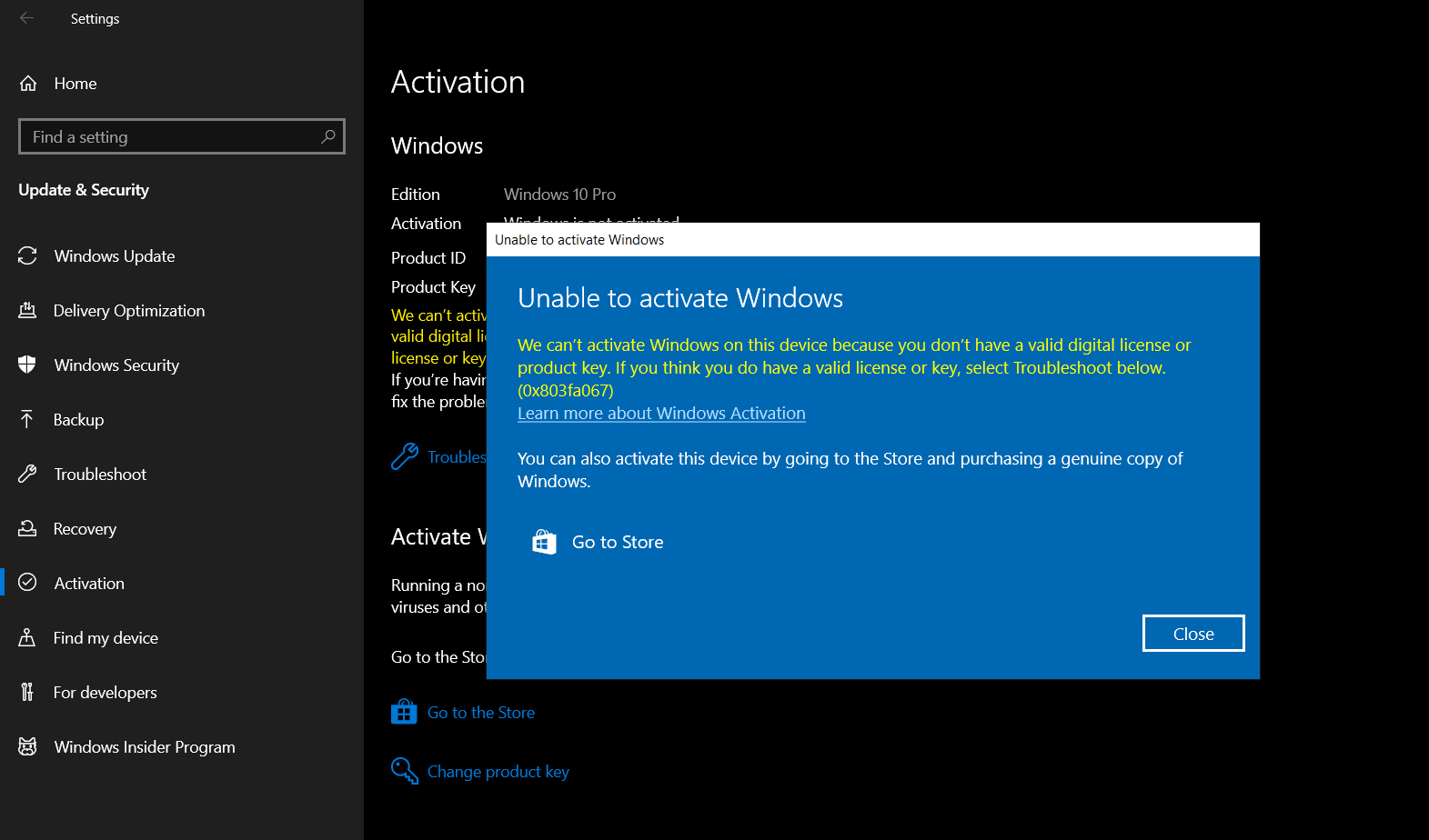This screenshot has height=840, width=1429.
Task: Click the blue wrench icon on Activation page
Action: click(405, 456)
